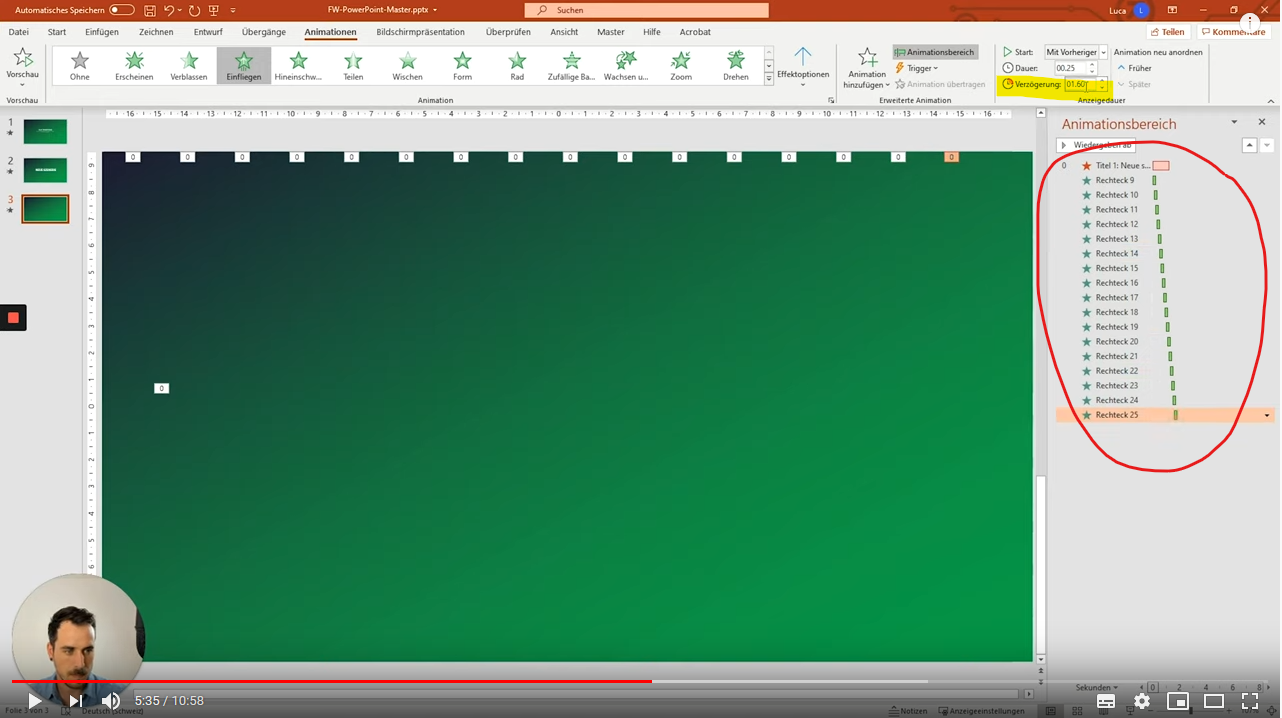Select the Zoom animation

681,66
